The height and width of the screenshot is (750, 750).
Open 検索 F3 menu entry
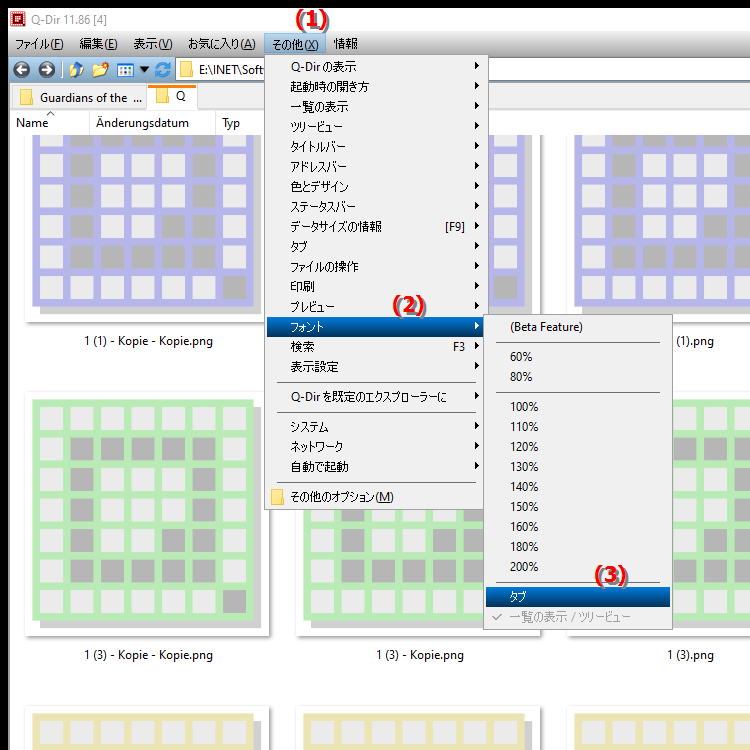pyautogui.click(x=375, y=347)
